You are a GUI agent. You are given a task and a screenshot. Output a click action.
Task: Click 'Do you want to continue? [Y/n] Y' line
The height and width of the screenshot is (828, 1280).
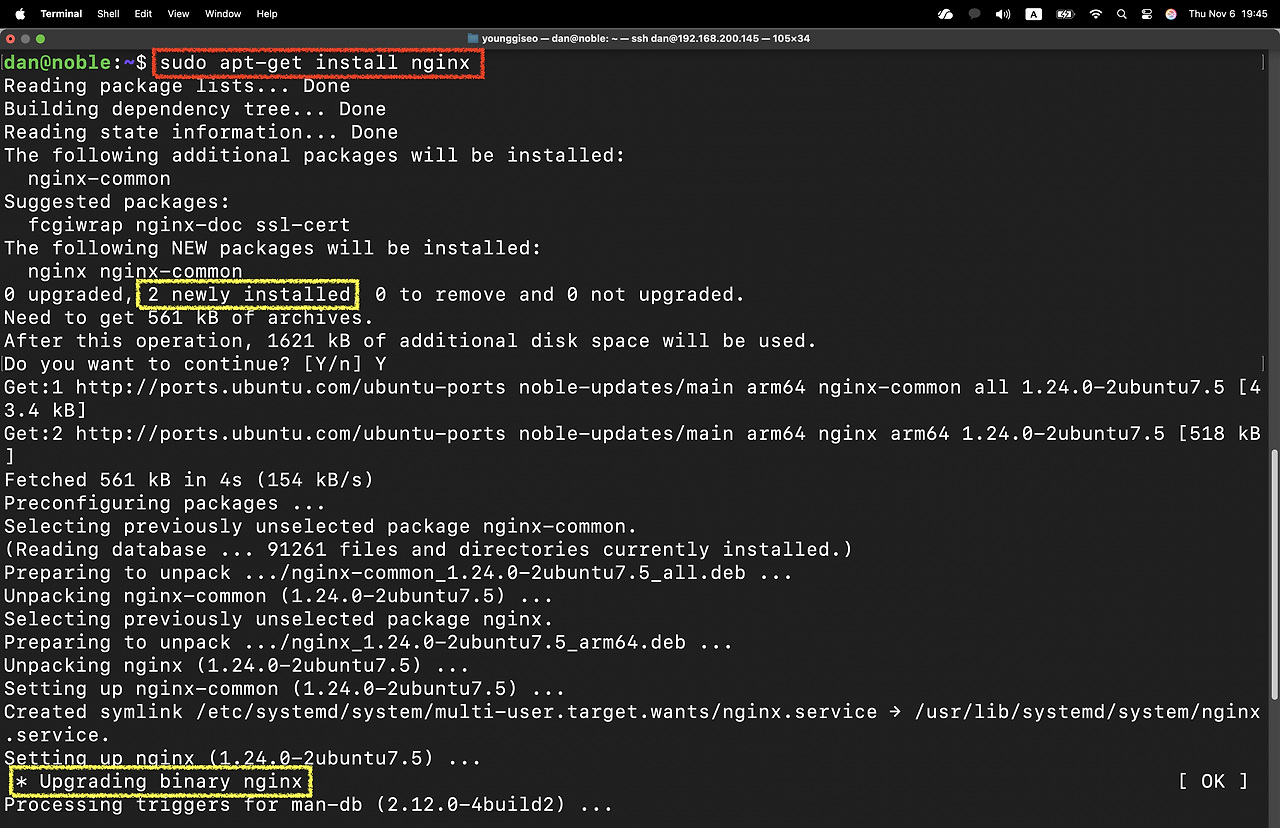pyautogui.click(x=195, y=364)
